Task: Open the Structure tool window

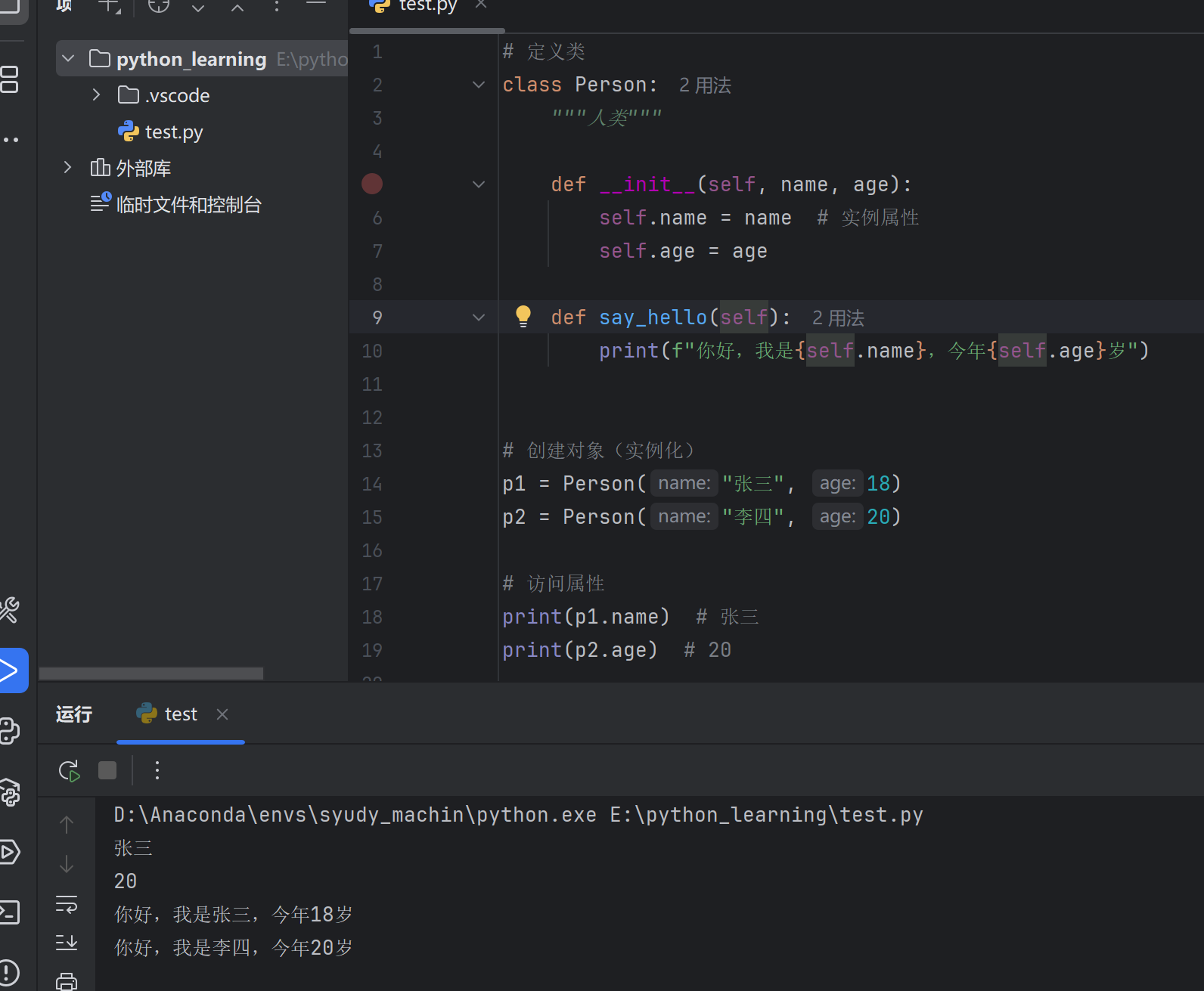Action: [x=10, y=79]
